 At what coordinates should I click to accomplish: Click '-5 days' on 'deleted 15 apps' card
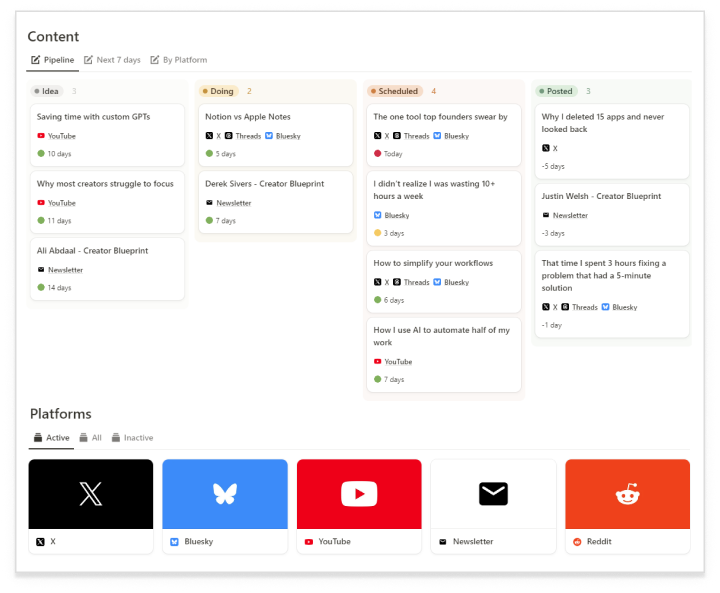pyautogui.click(x=553, y=166)
